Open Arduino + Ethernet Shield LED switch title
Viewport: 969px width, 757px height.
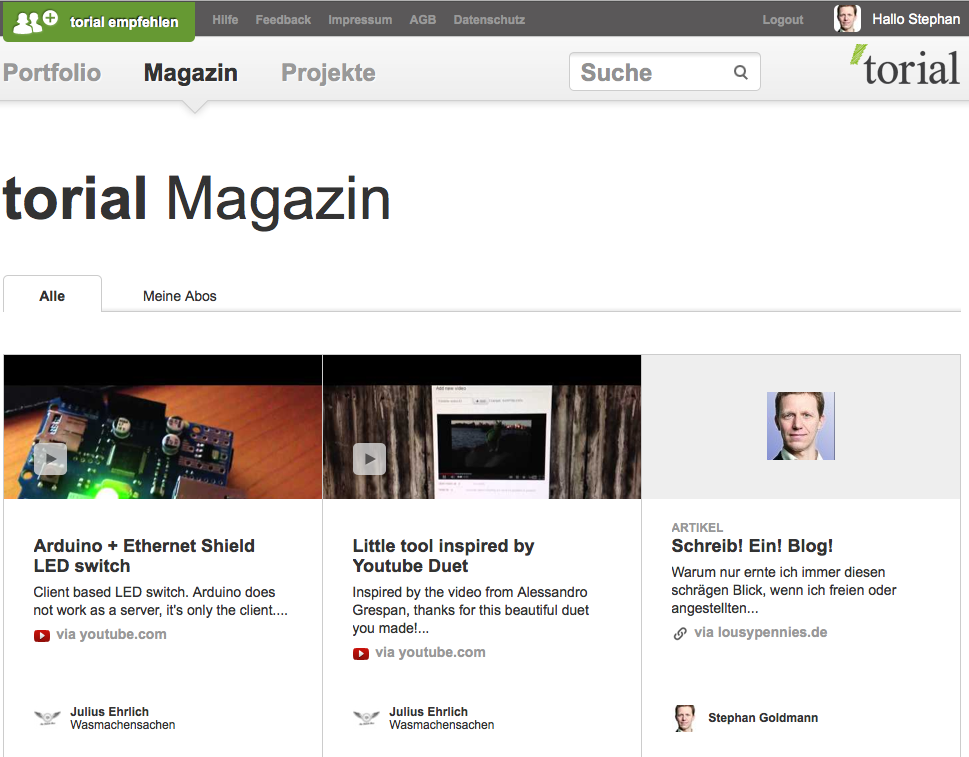point(144,556)
